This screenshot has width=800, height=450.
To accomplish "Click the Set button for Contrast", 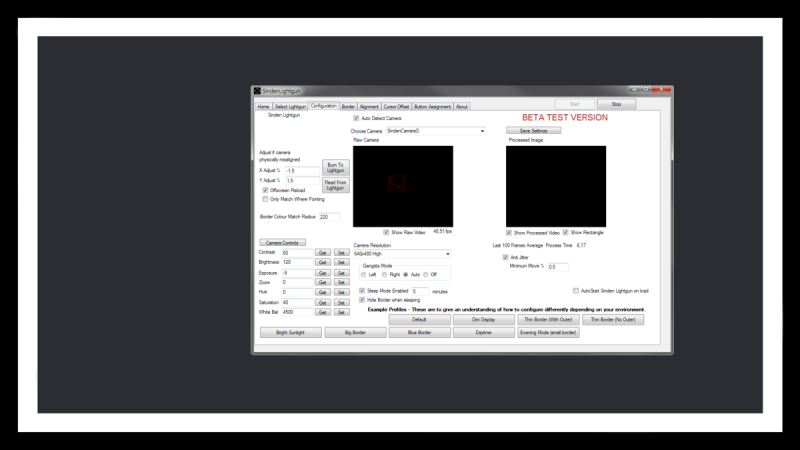I will 341,253.
